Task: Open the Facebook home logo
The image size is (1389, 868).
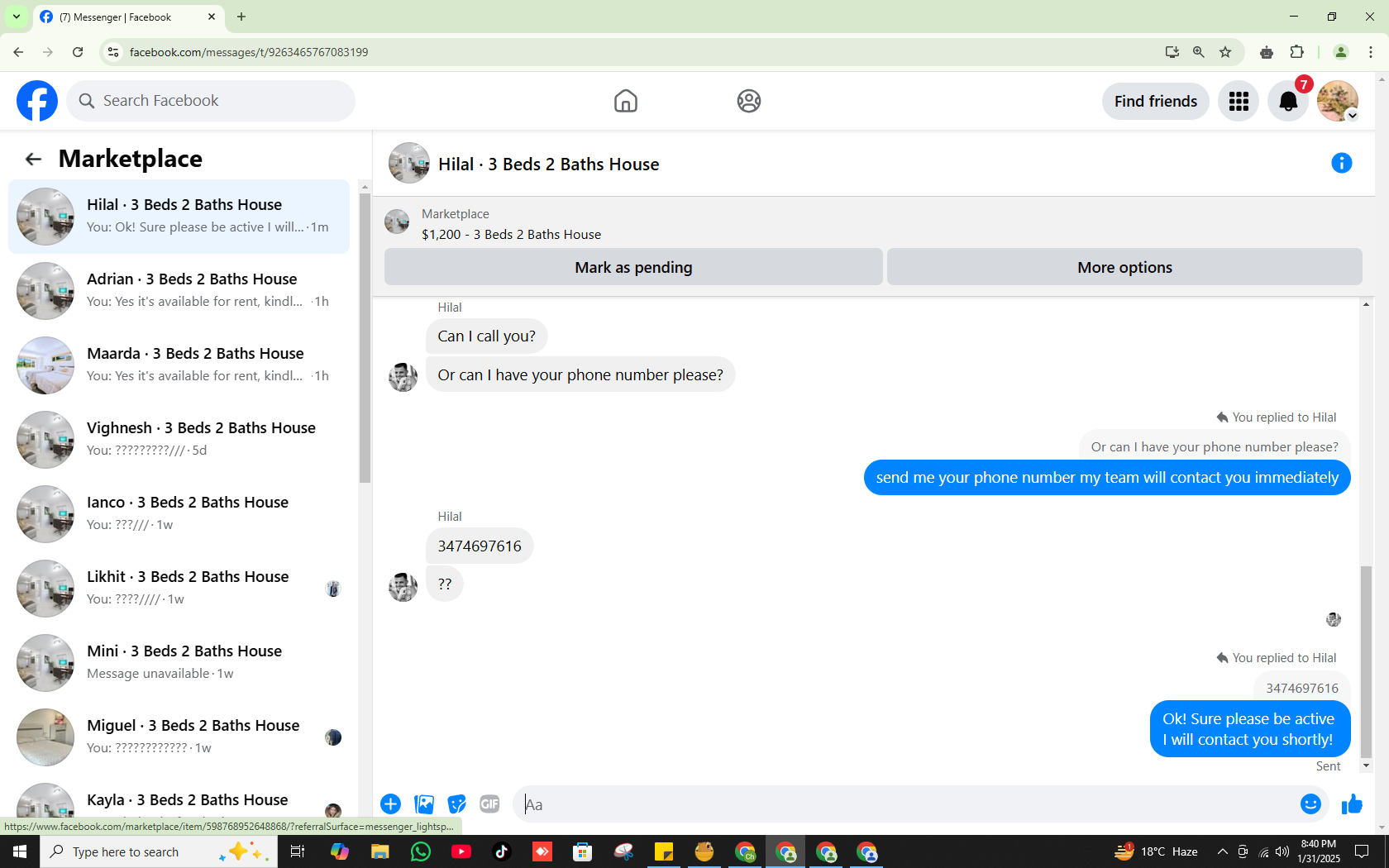Action: (37, 101)
